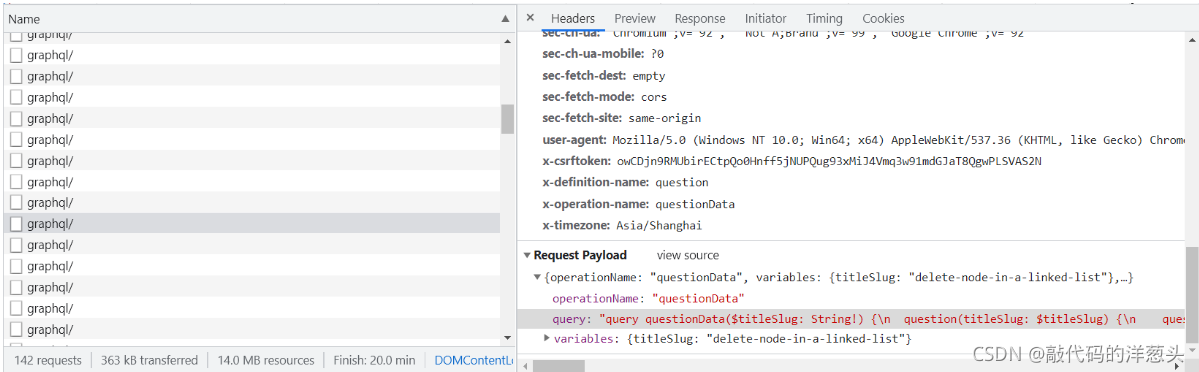Click the user-agent header row
The width and height of the screenshot is (1199, 372).
(863, 140)
